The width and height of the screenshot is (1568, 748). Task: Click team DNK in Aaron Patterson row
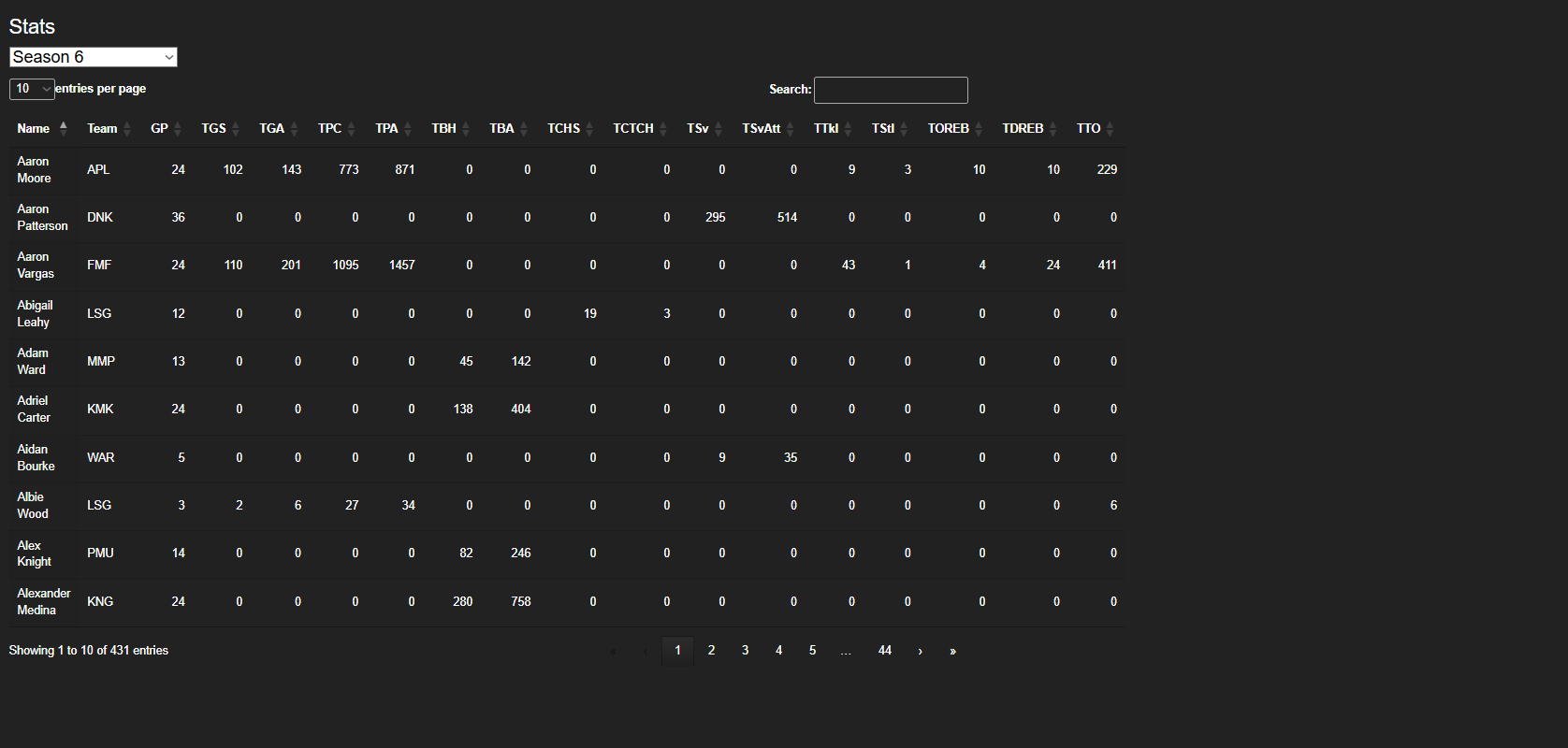pyautogui.click(x=100, y=217)
